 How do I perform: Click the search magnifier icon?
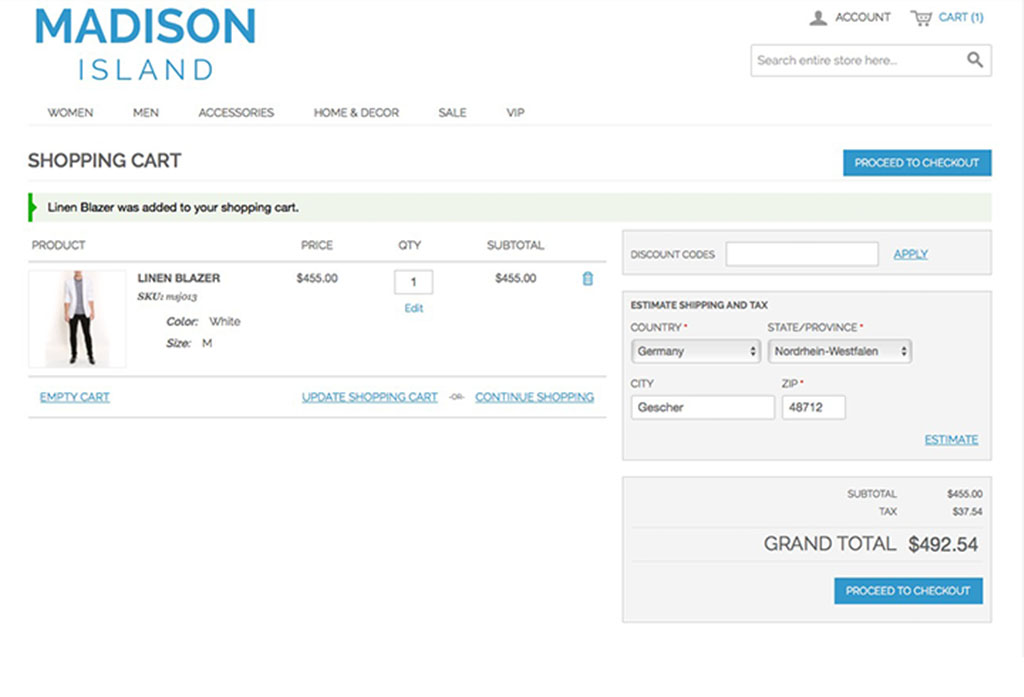974,60
